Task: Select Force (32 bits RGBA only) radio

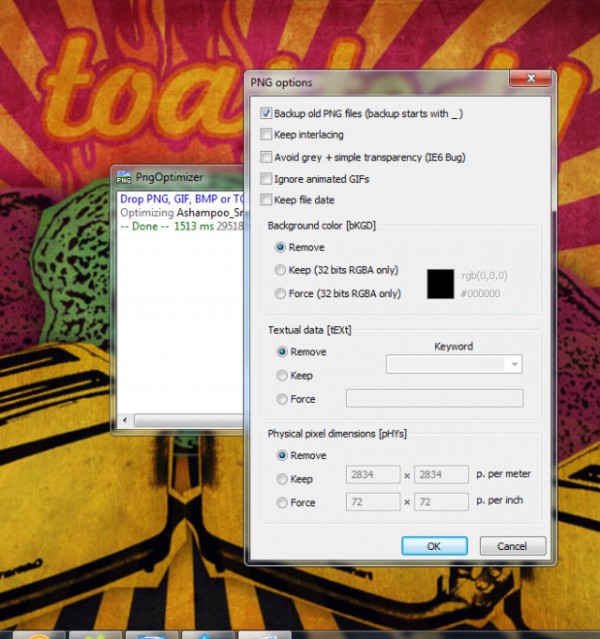Action: click(280, 293)
